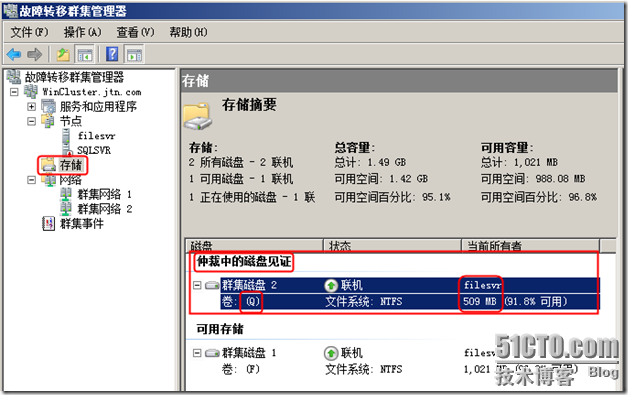Open 群集事件 in the tree
Viewport: 628px width, 395px height.
pyautogui.click(x=82, y=224)
